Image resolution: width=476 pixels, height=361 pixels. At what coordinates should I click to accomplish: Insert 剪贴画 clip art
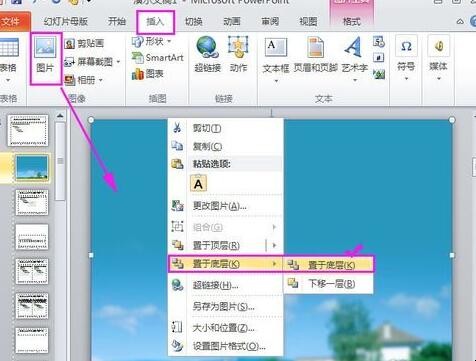point(85,43)
